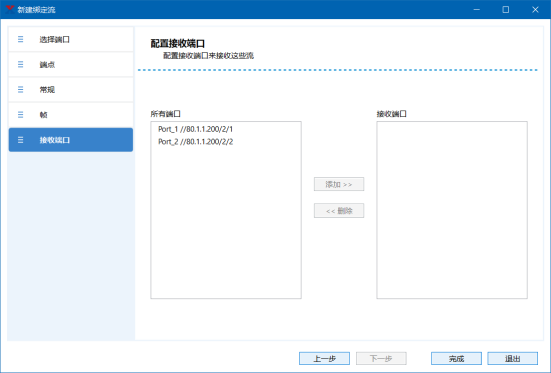Click the 完成 button to finish
The height and width of the screenshot is (373, 551).
tap(456, 359)
